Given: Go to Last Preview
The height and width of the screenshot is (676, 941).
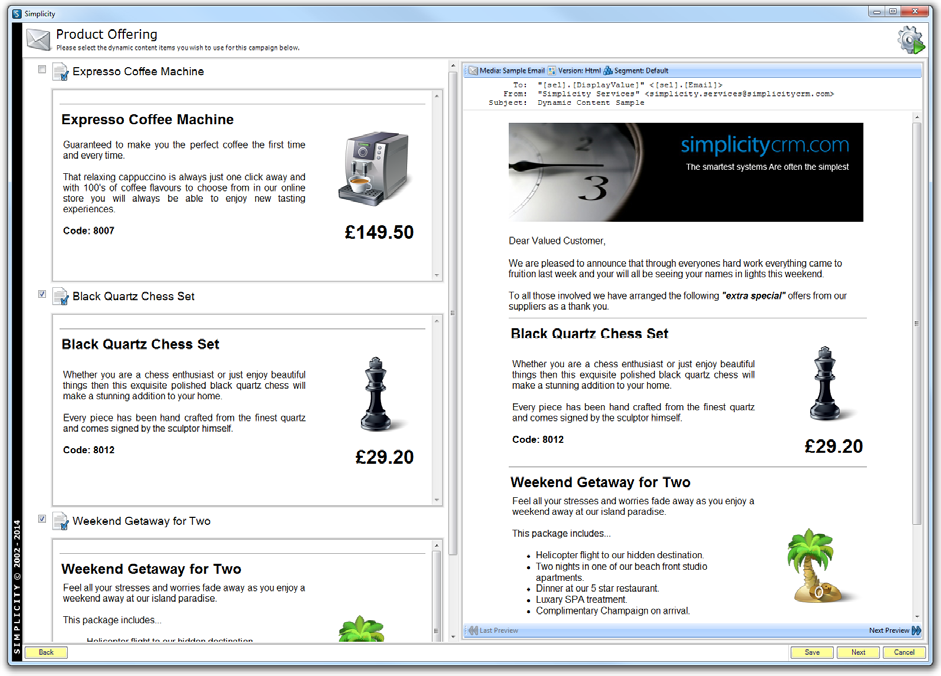Looking at the screenshot, I should (x=493, y=630).
